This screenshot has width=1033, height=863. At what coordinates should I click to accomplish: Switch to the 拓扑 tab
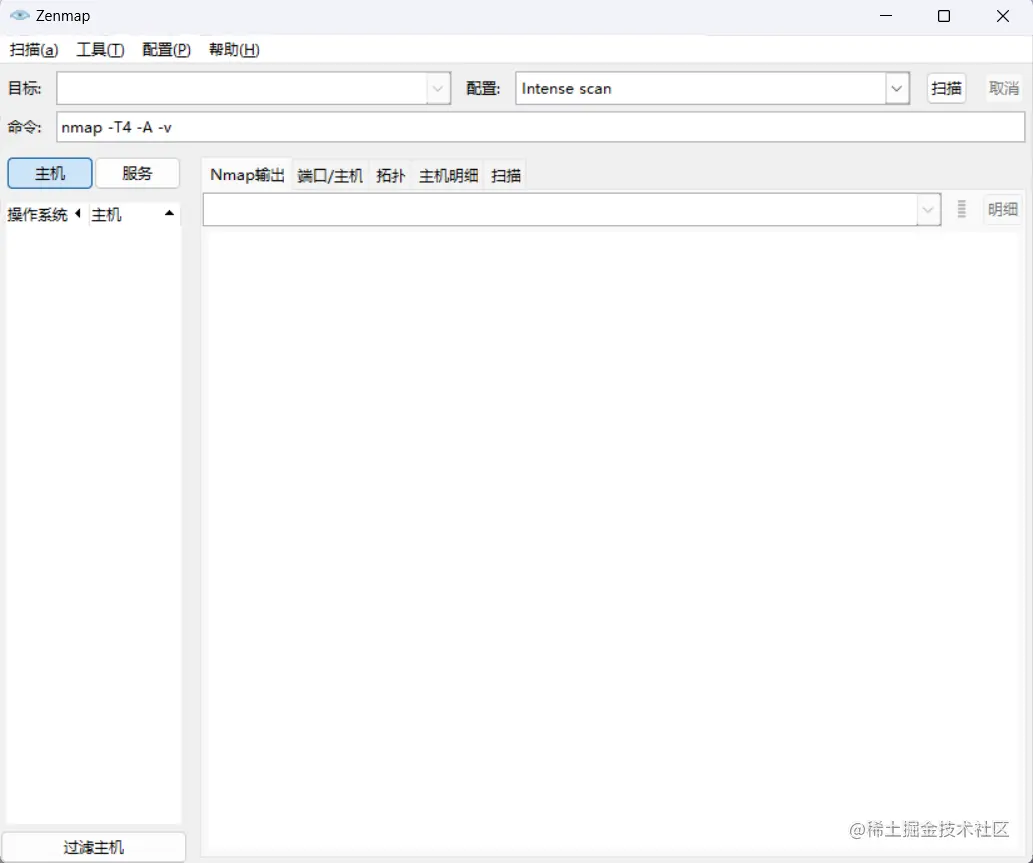(x=390, y=175)
